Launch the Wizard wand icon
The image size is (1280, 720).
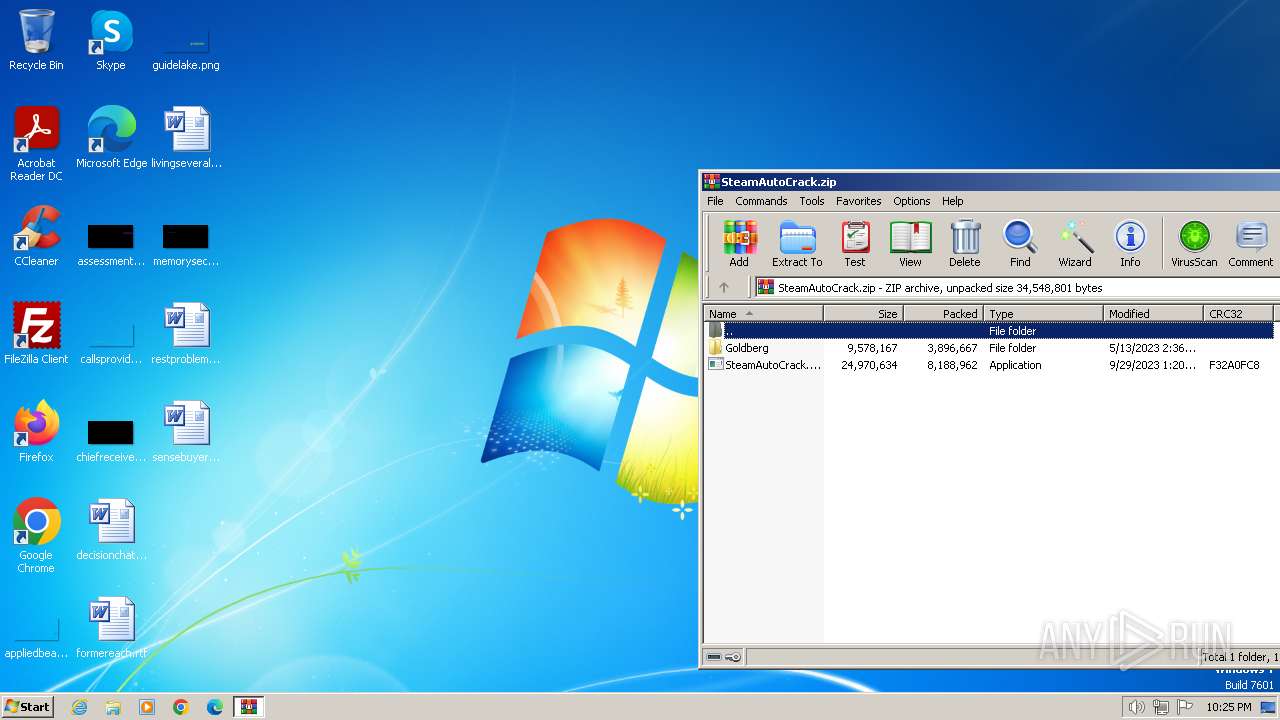click(1075, 244)
